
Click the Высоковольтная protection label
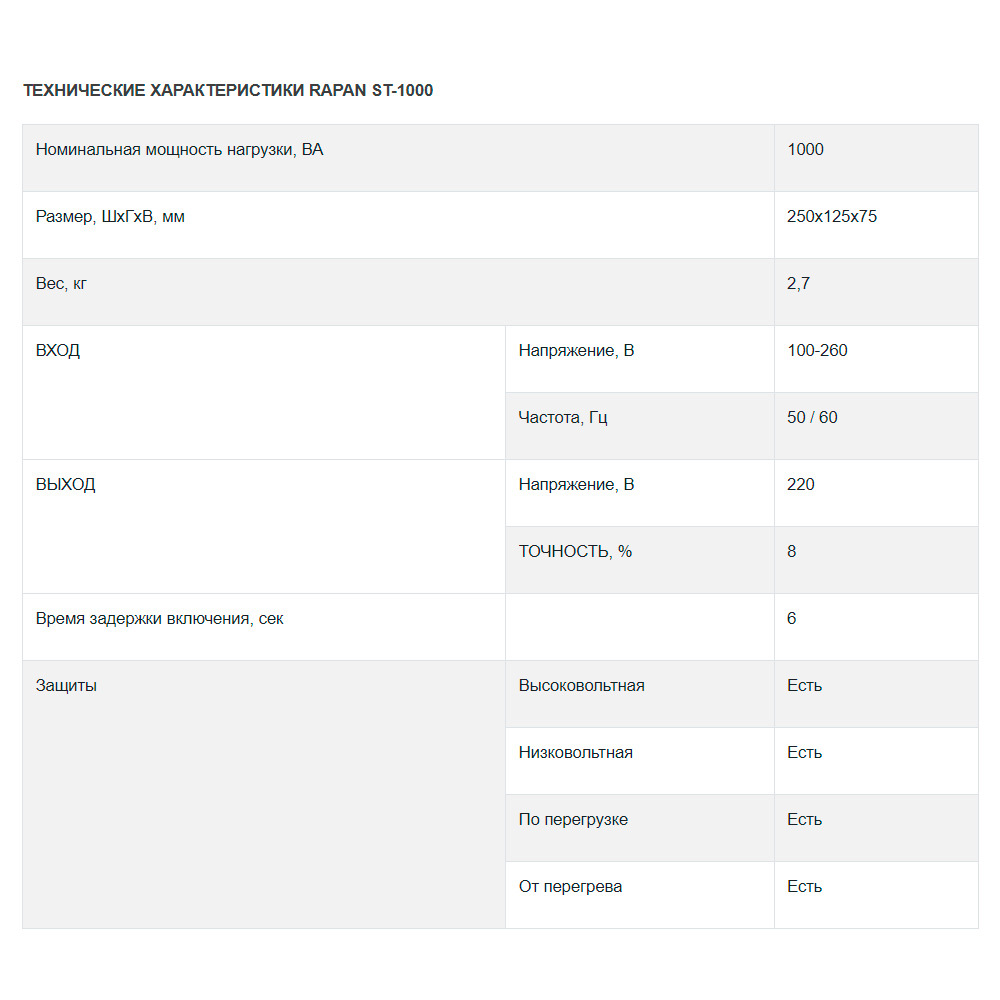tap(581, 686)
